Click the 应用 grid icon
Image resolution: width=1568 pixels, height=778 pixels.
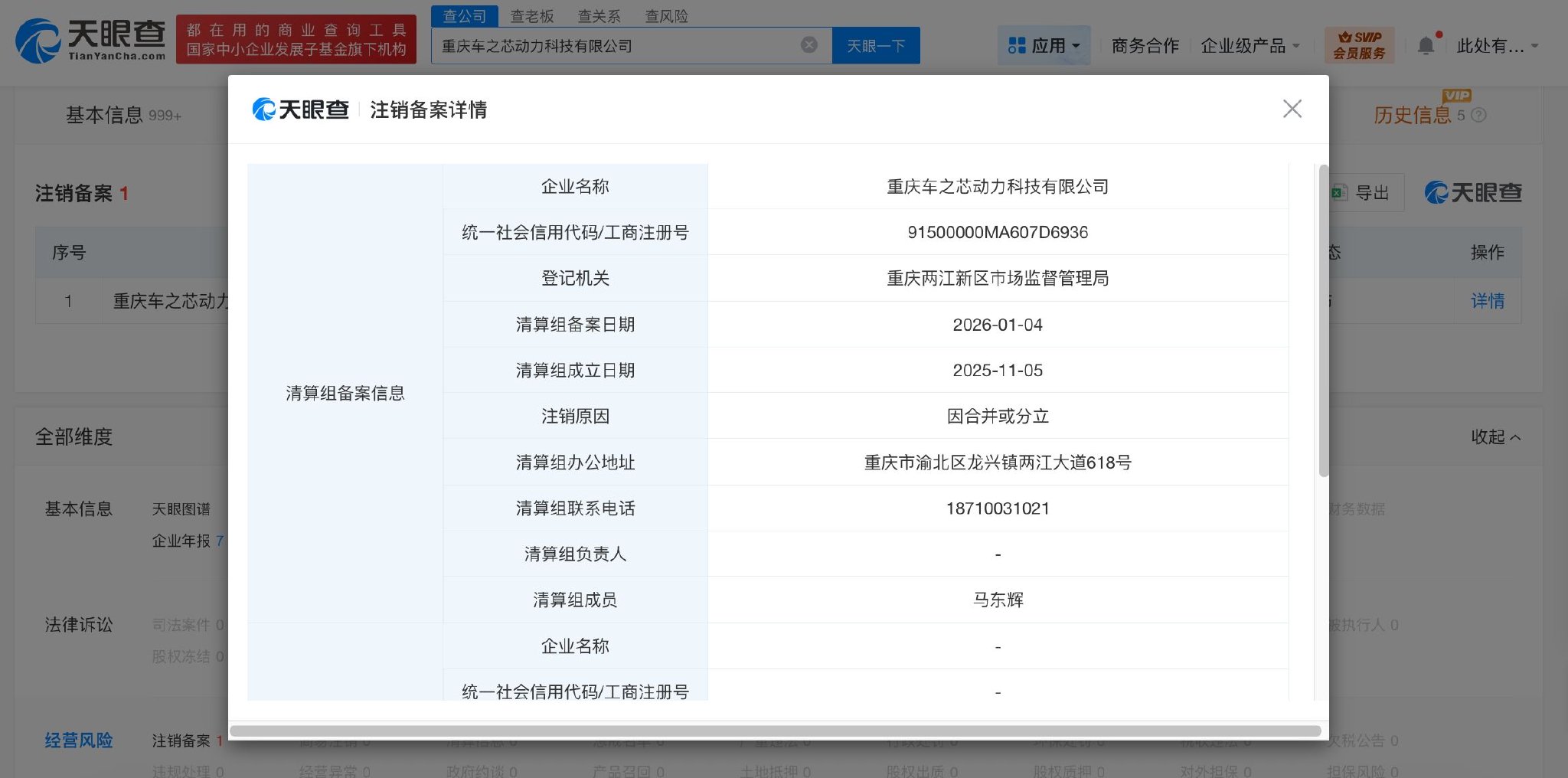(1017, 46)
